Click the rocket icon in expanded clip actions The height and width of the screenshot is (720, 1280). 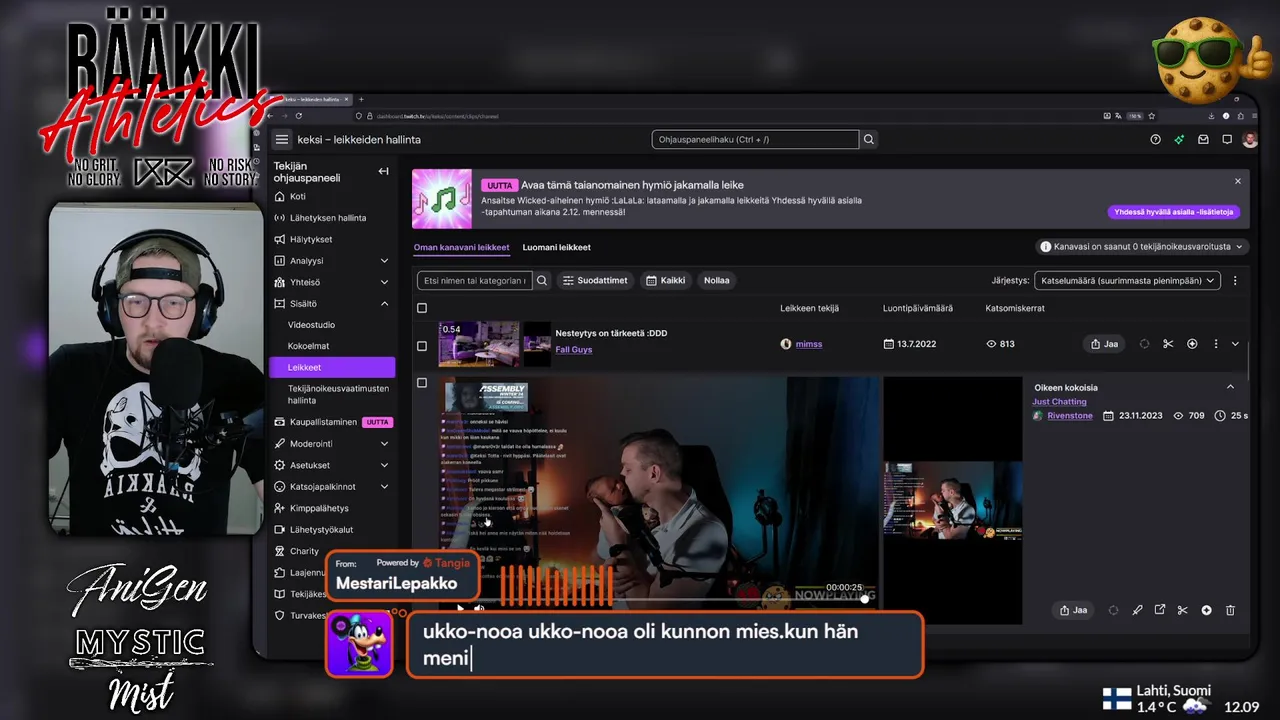pos(1137,610)
